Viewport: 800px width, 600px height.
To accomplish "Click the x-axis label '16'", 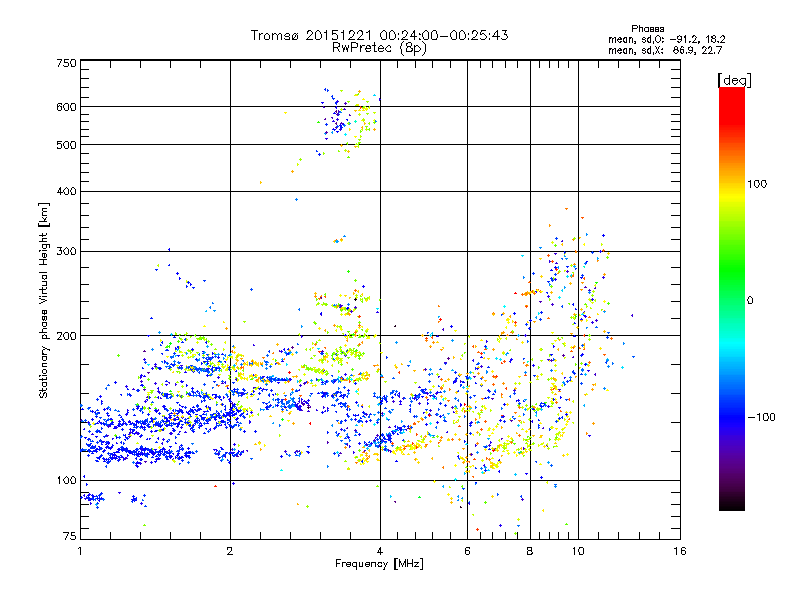I will (680, 551).
